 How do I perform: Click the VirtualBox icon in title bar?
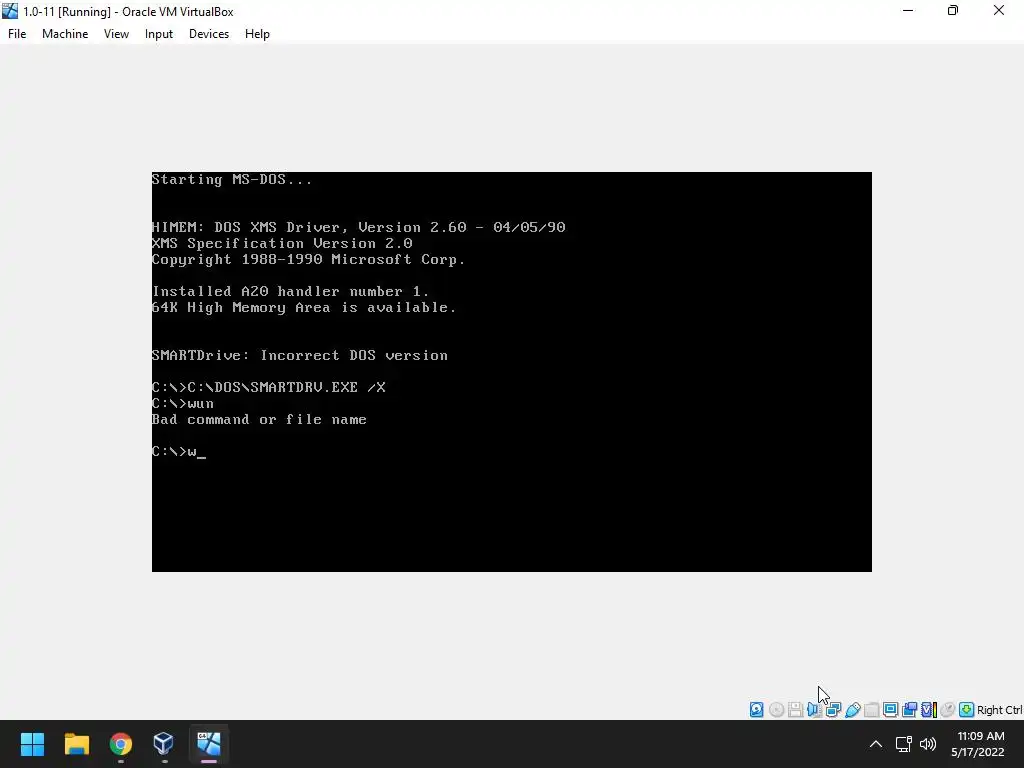point(10,11)
